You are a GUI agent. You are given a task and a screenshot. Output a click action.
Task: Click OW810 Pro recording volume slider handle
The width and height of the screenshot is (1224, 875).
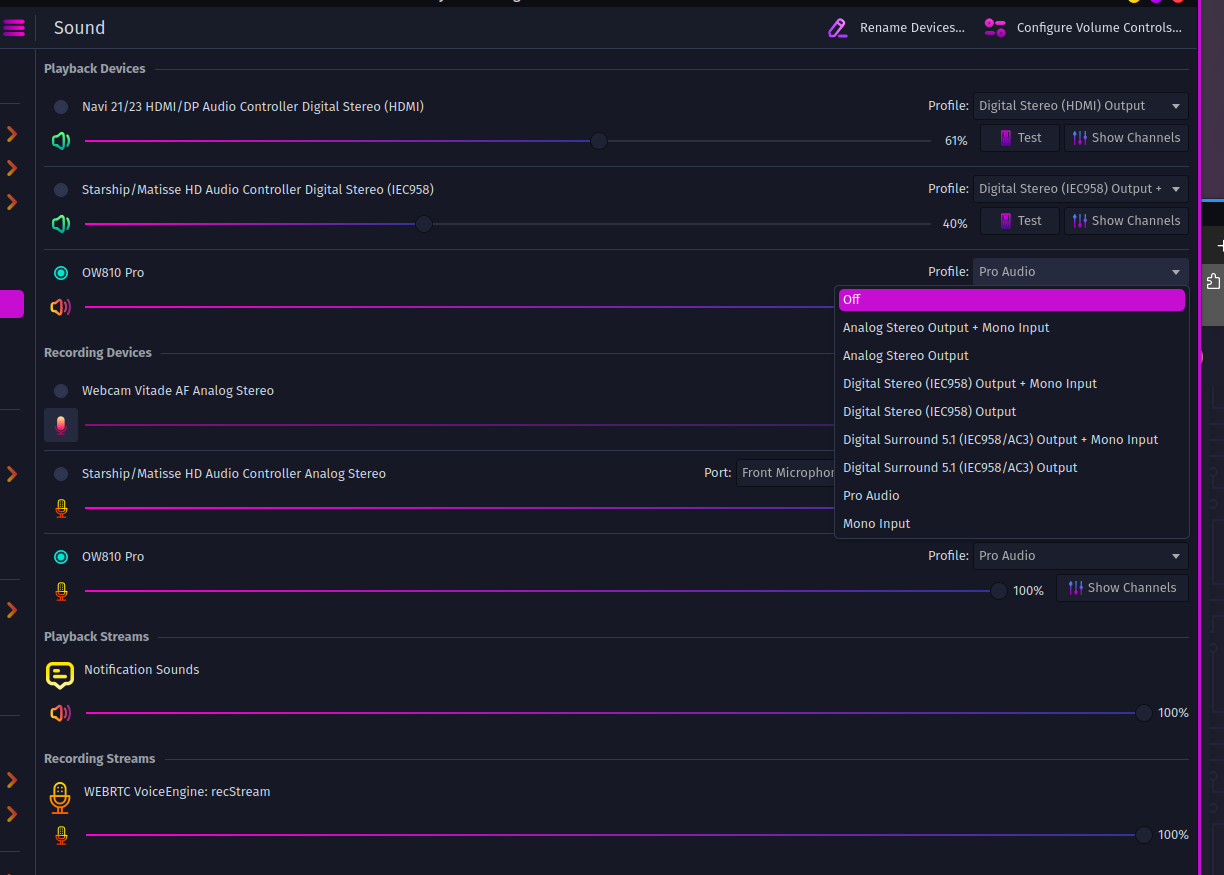[999, 591]
